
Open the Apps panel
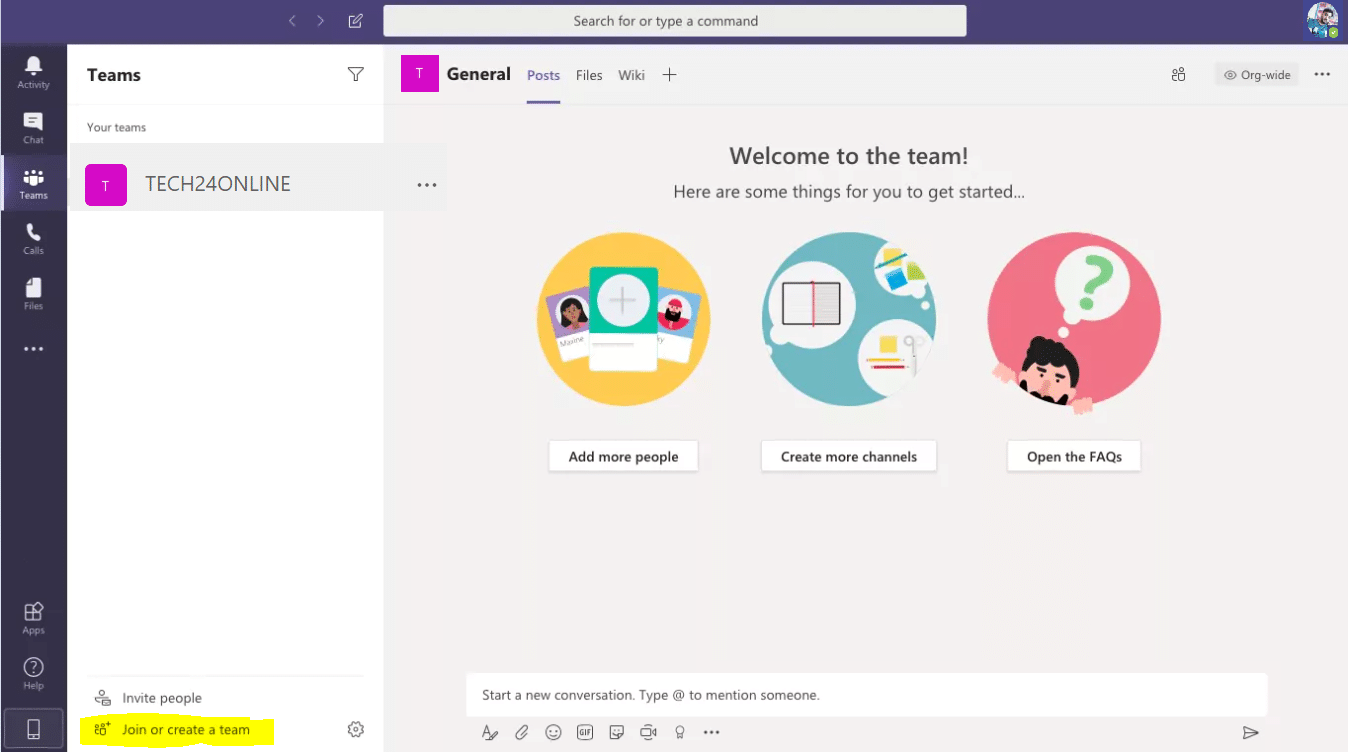(x=33, y=614)
